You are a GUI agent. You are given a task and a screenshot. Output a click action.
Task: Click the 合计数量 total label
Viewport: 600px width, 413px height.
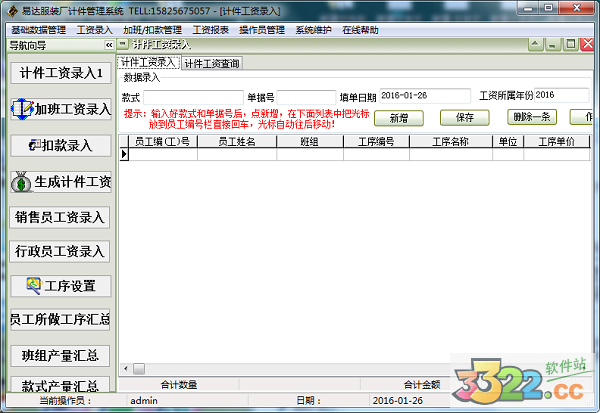click(x=179, y=384)
